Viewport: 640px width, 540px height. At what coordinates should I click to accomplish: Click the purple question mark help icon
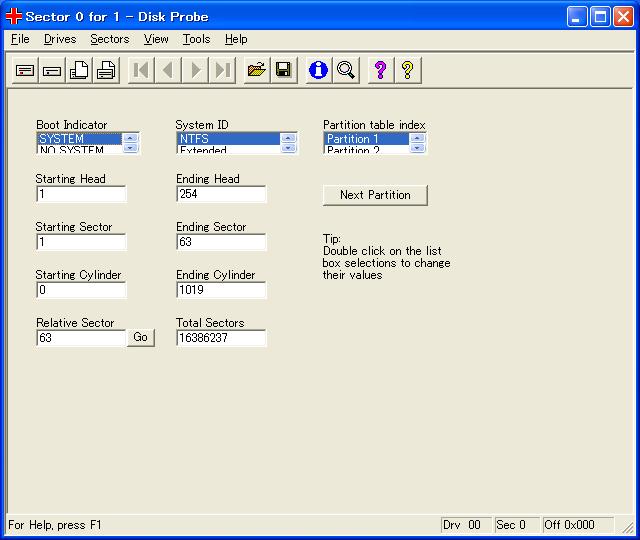pos(380,70)
